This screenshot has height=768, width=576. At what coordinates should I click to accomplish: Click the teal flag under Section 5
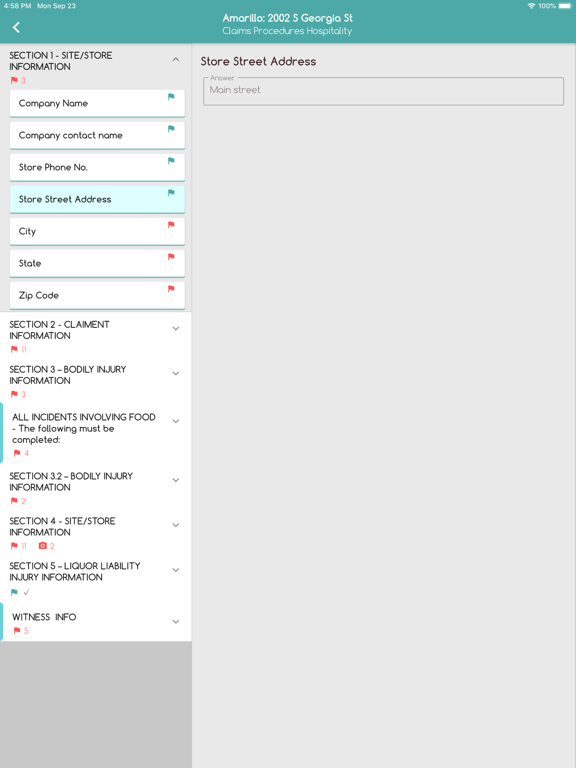(x=14, y=592)
